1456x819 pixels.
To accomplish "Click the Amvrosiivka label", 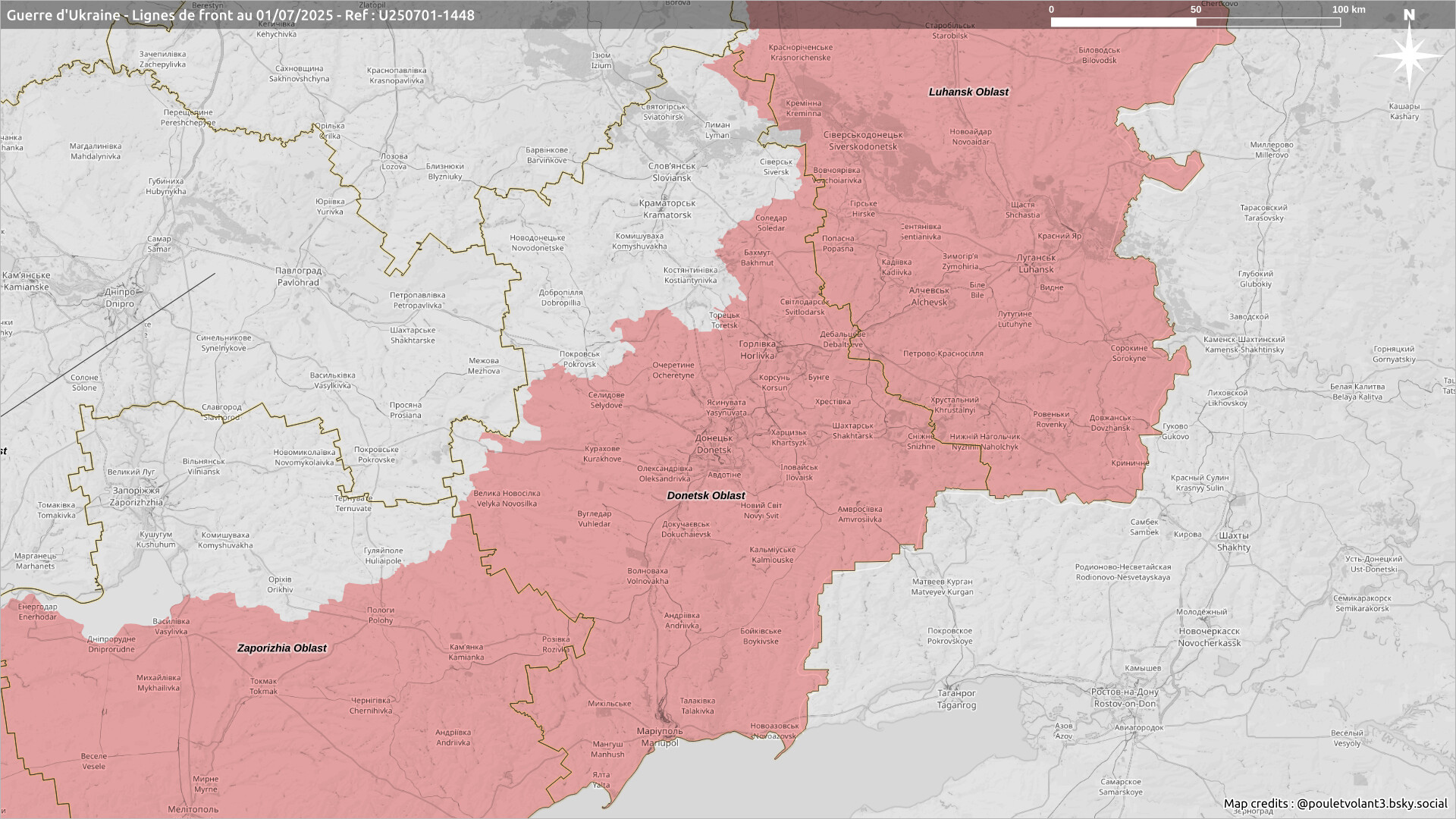I will [x=860, y=514].
